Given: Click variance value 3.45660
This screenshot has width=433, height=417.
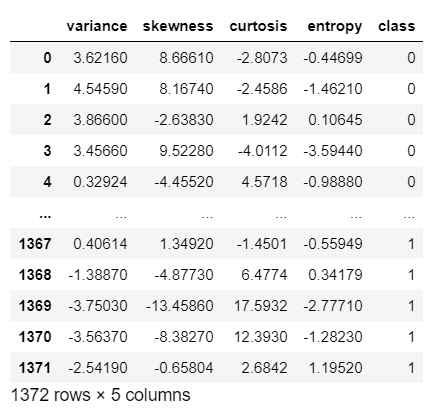Looking at the screenshot, I should tap(100, 151).
